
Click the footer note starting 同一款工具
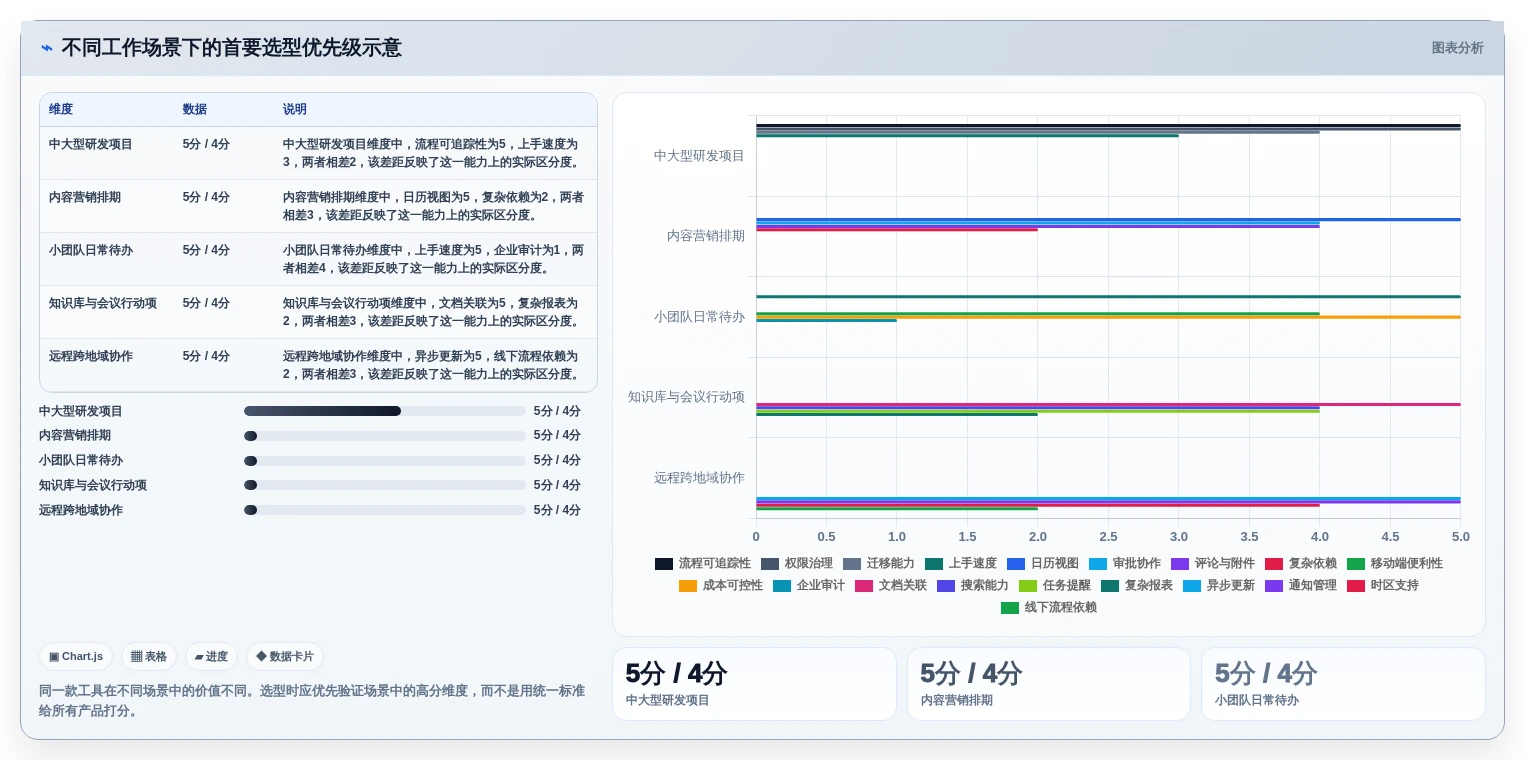tap(312, 701)
